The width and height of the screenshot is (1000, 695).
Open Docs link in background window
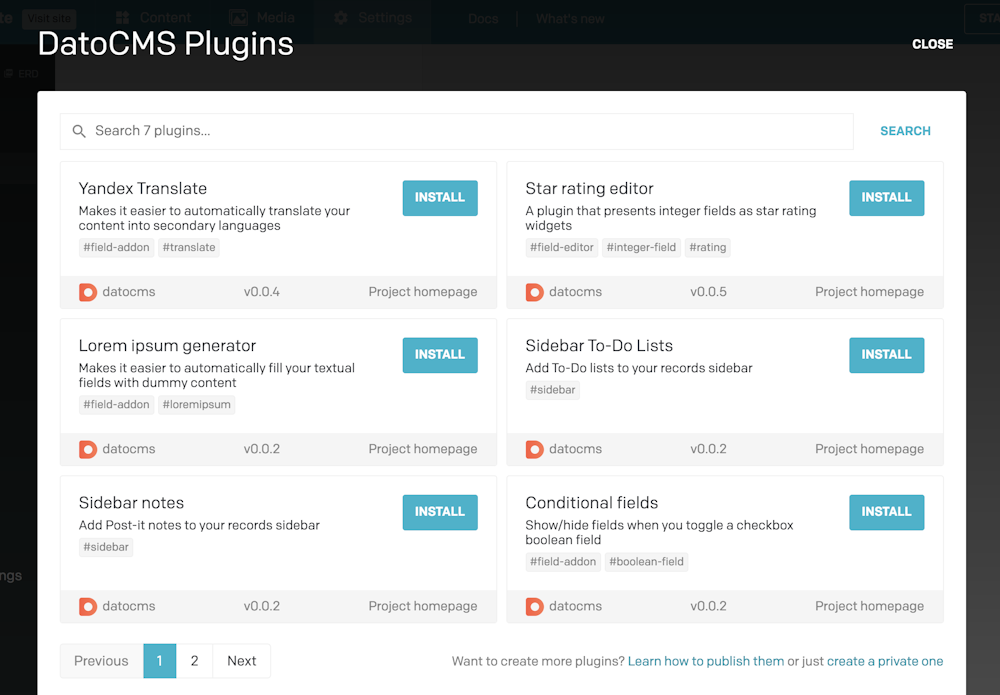[x=483, y=19]
